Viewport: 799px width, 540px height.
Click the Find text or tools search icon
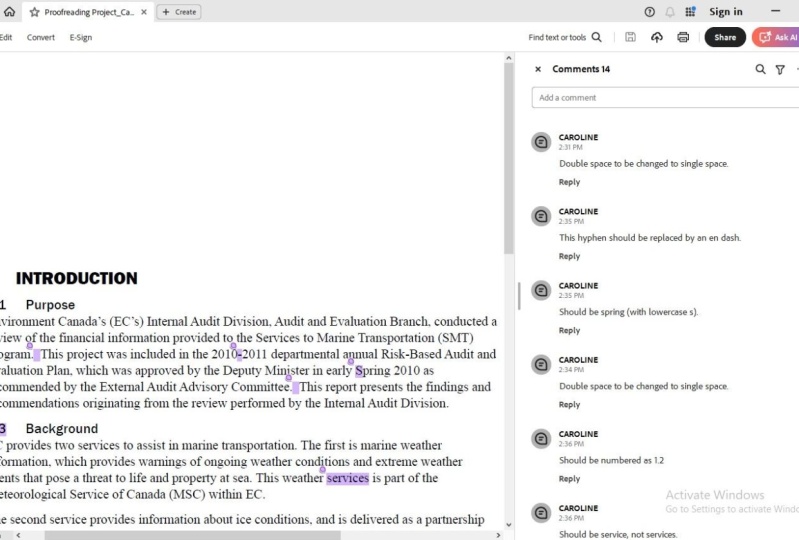coord(597,37)
